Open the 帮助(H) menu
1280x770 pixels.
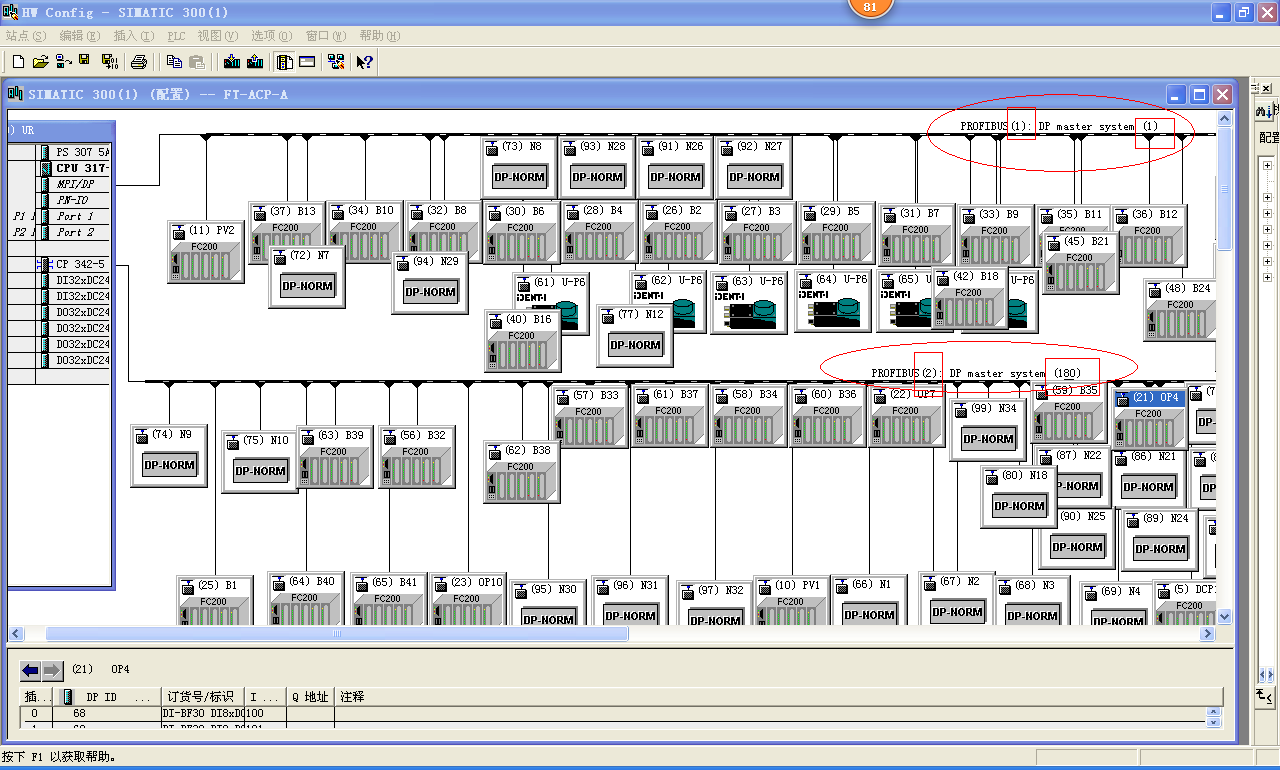(x=380, y=36)
